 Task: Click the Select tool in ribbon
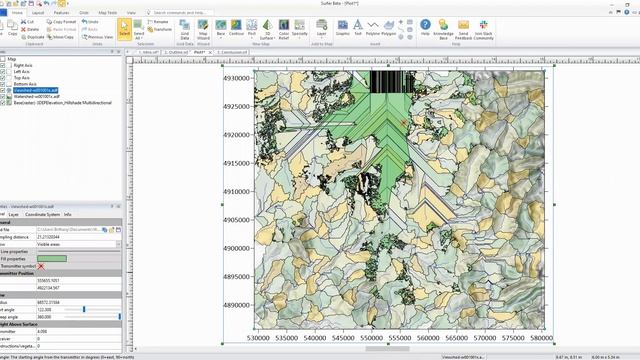point(124,29)
